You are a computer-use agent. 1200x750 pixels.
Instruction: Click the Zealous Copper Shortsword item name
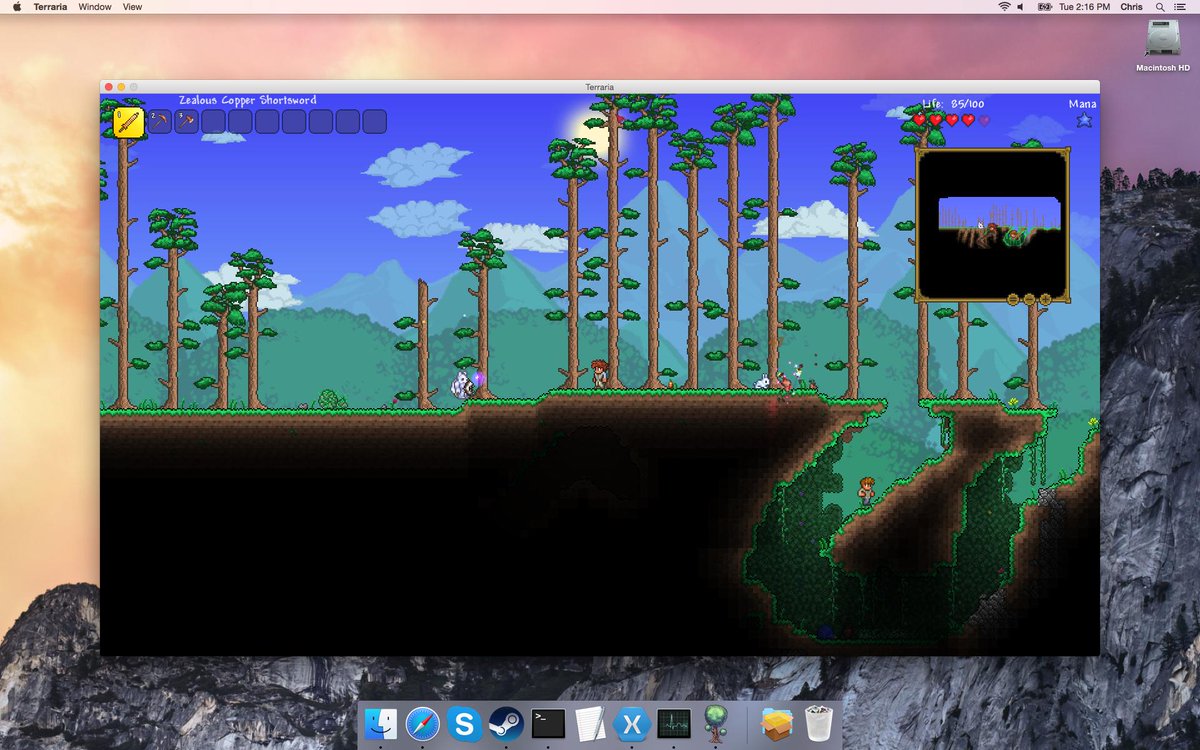pos(248,100)
